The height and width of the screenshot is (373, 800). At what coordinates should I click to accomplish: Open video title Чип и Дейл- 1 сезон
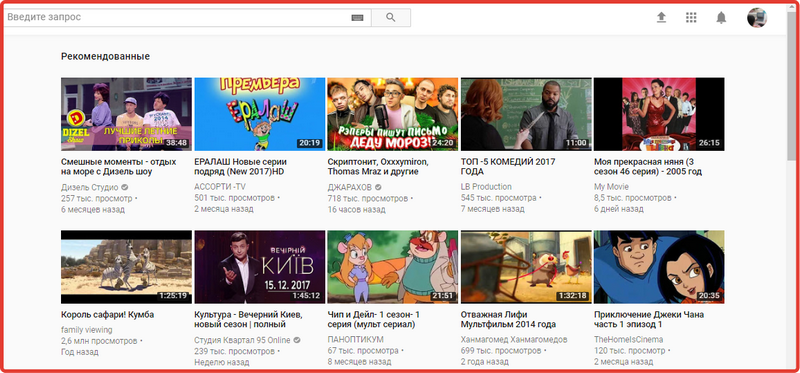coord(373,319)
